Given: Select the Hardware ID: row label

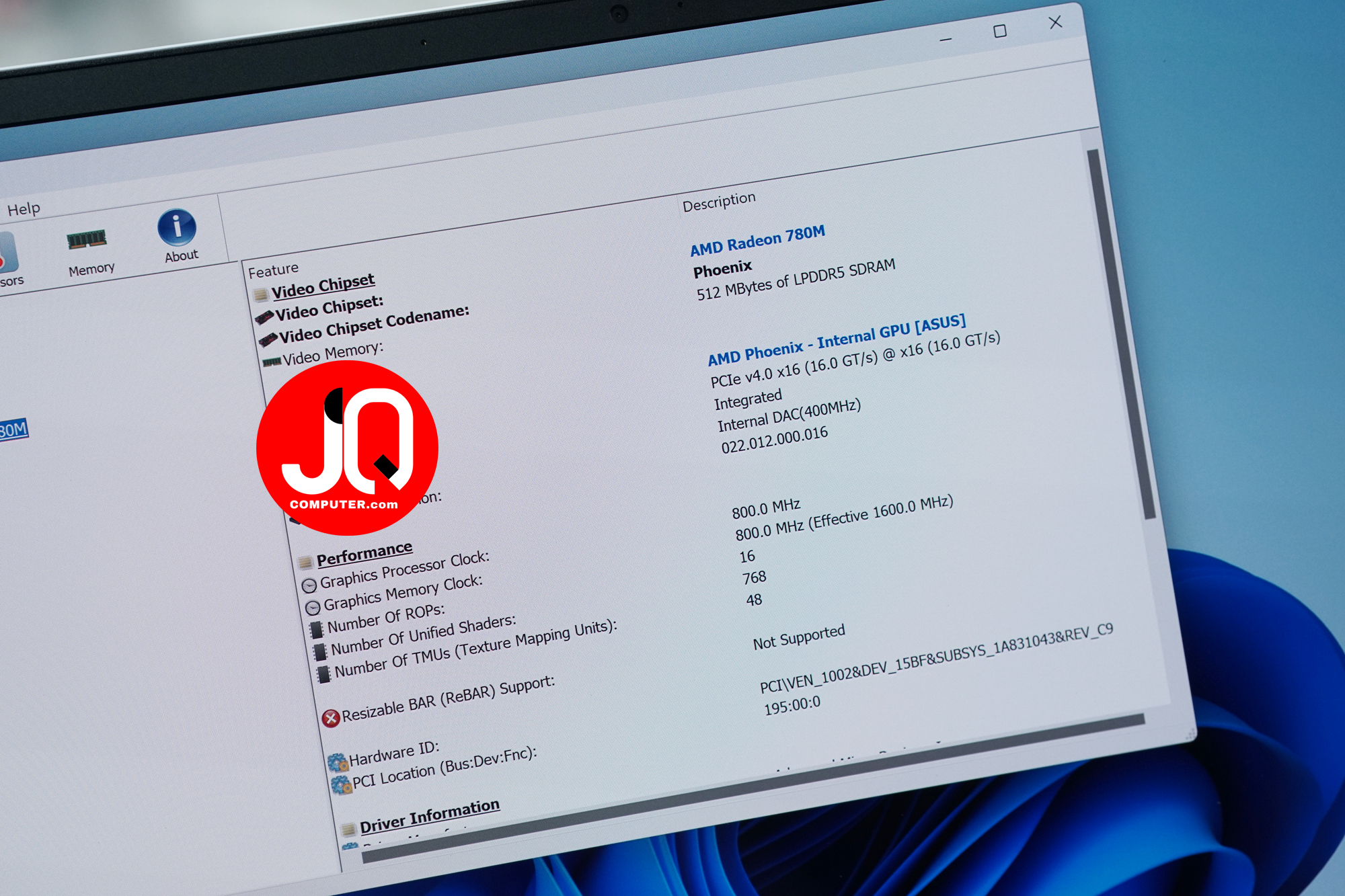Looking at the screenshot, I should pyautogui.click(x=394, y=754).
